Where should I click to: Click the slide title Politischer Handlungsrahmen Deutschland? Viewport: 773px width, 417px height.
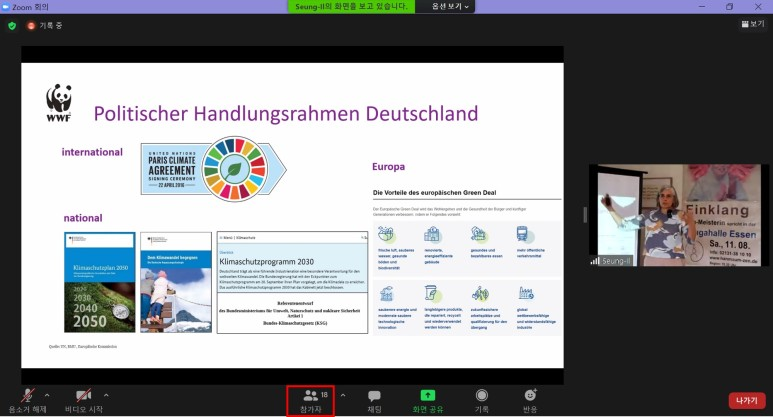coord(286,113)
